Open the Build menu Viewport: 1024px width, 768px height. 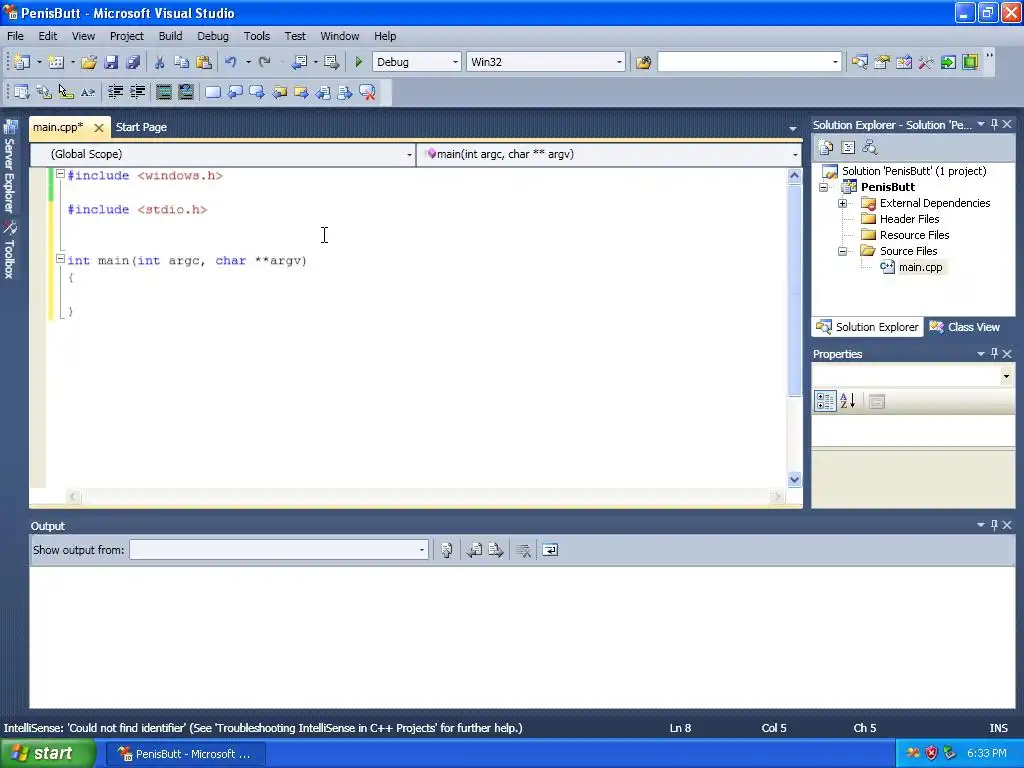pos(170,36)
